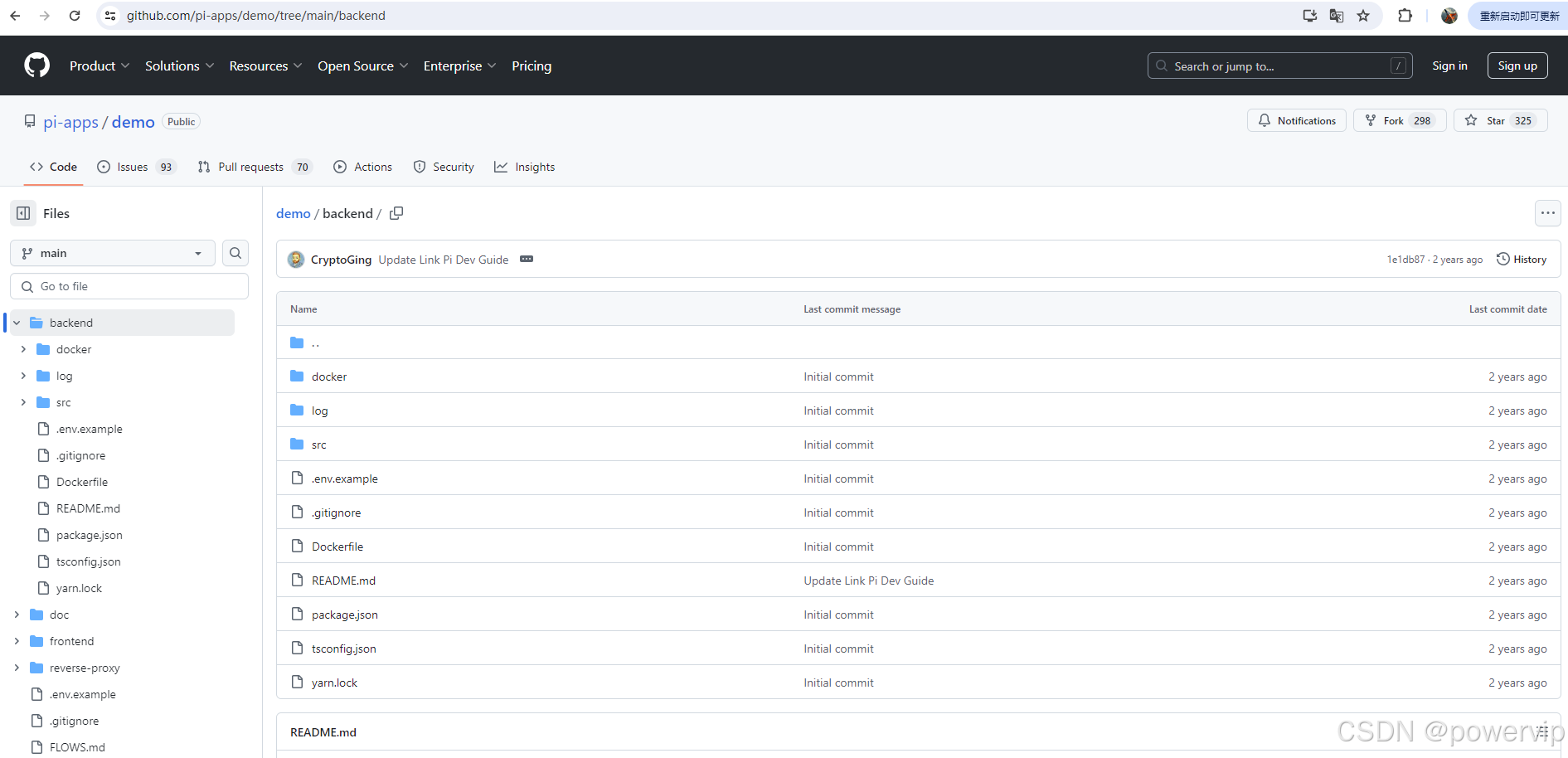The image size is (1568, 758).
Task: Open the Actions tab
Action: coord(363,167)
